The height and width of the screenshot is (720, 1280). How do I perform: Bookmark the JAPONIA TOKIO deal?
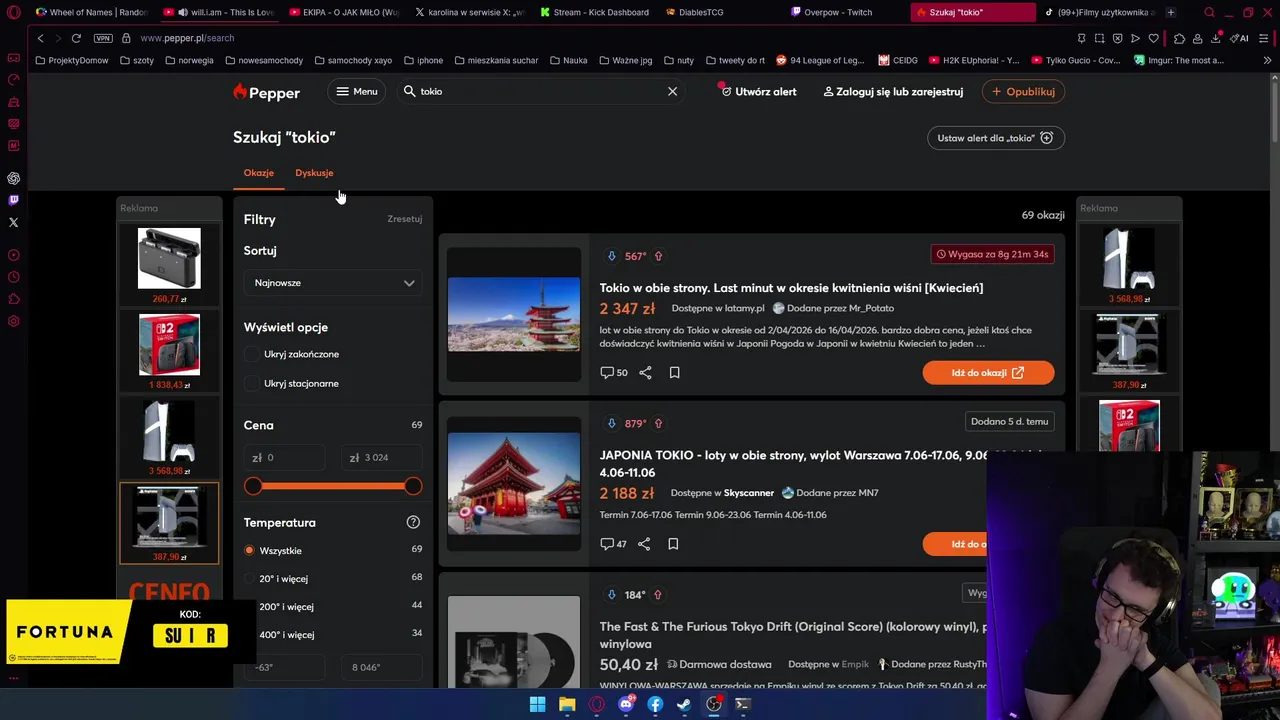(x=673, y=544)
